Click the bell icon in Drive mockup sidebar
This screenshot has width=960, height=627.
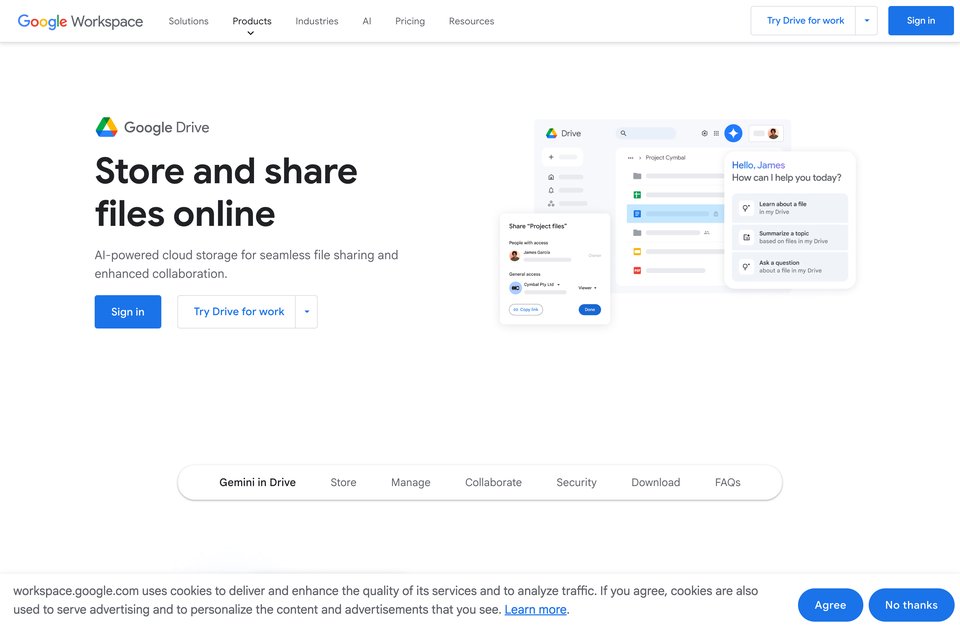(x=551, y=190)
